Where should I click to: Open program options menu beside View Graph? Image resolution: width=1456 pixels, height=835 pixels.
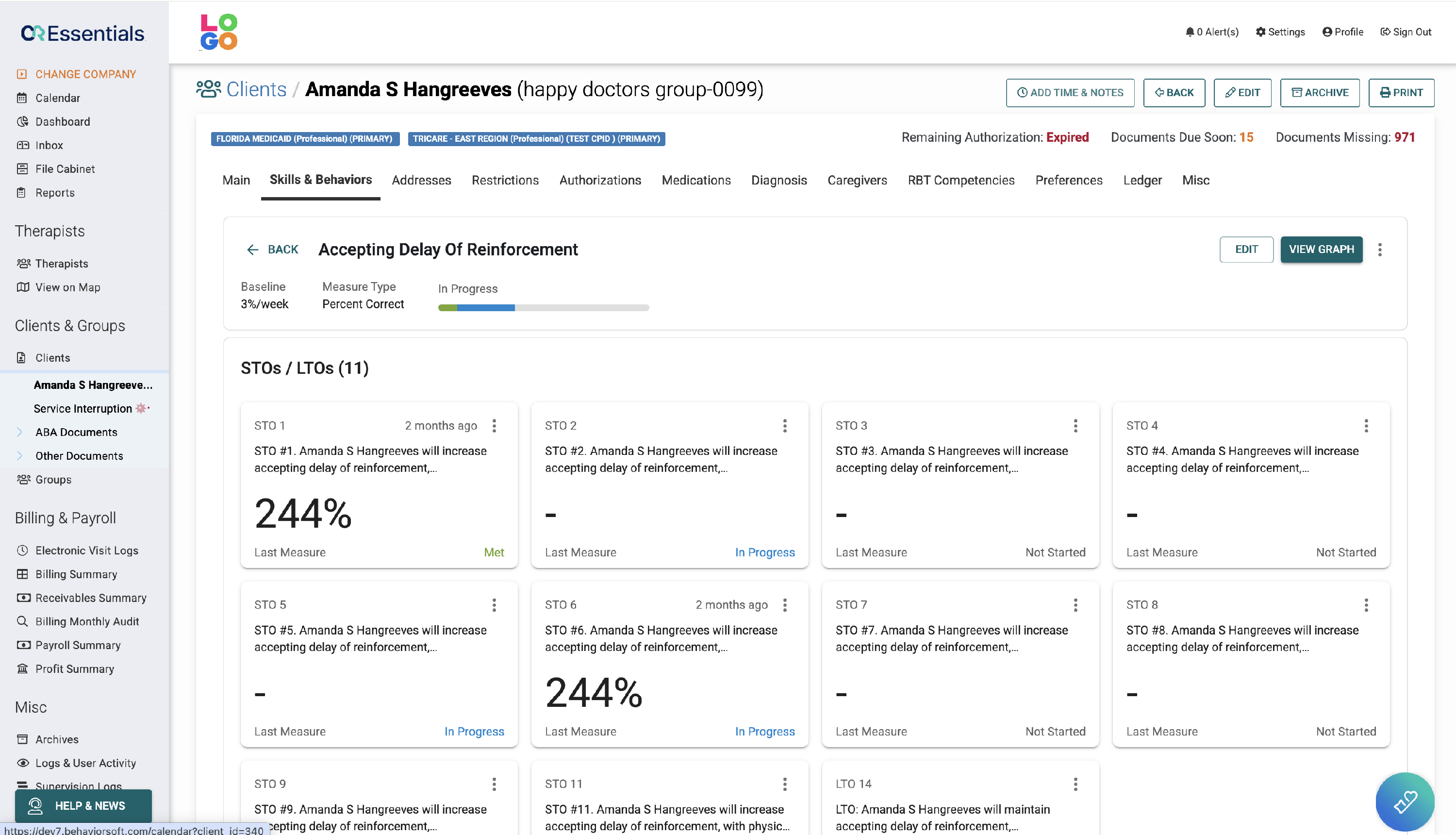[1380, 250]
